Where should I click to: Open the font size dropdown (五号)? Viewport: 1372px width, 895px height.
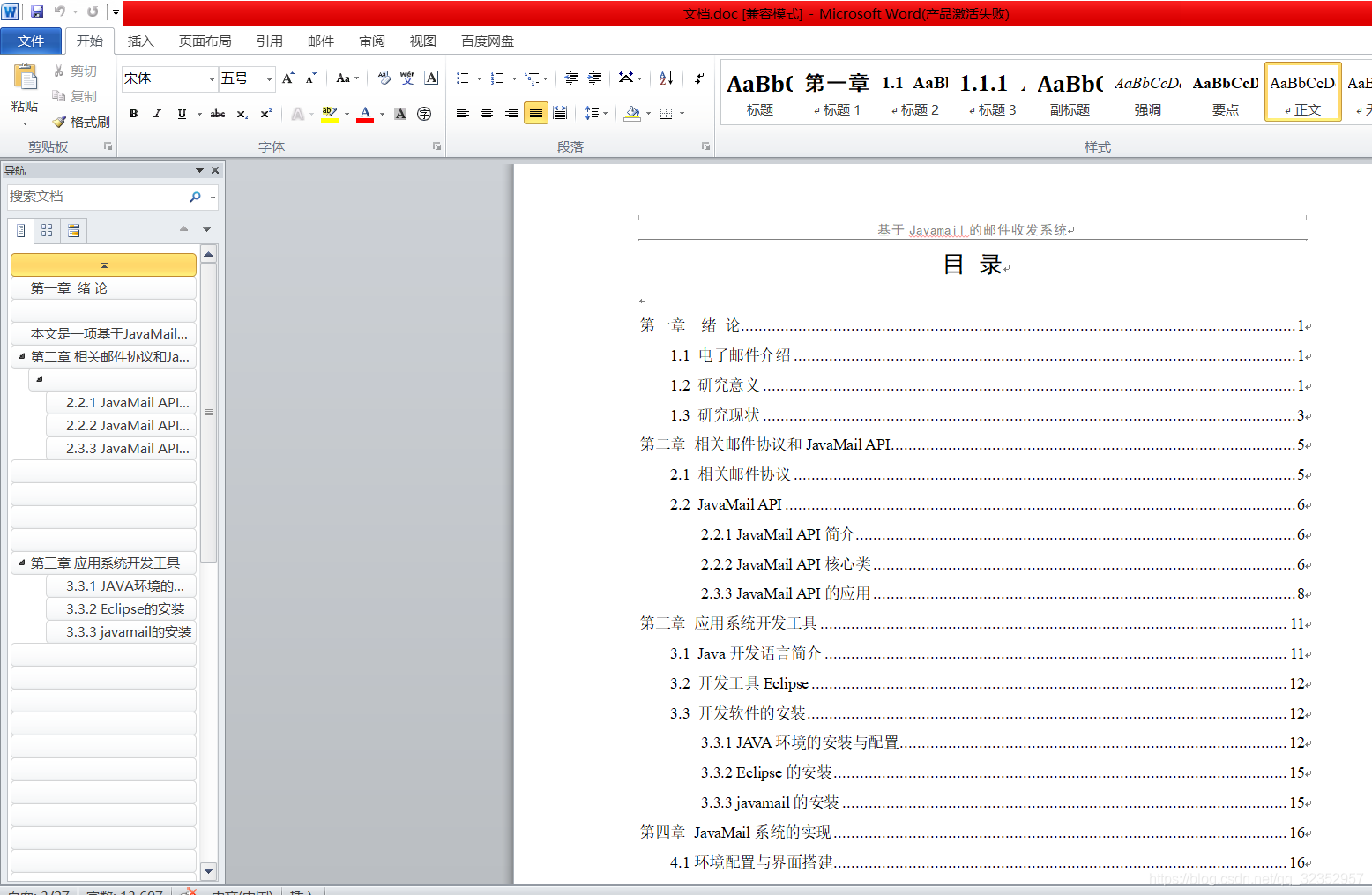(269, 79)
